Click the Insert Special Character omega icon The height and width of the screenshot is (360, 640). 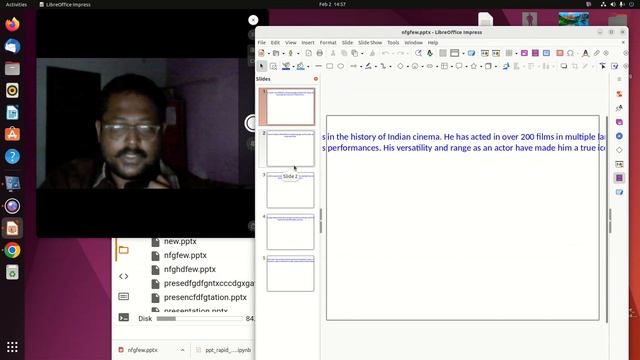point(570,53)
